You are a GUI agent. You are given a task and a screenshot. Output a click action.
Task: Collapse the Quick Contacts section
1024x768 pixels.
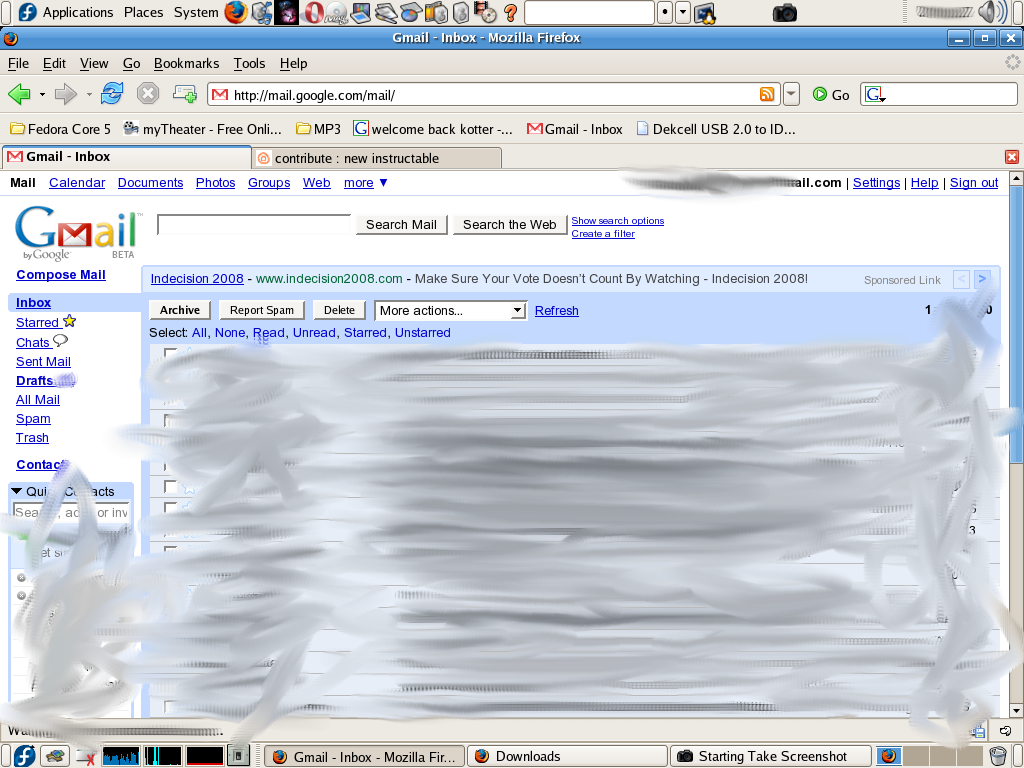17,491
